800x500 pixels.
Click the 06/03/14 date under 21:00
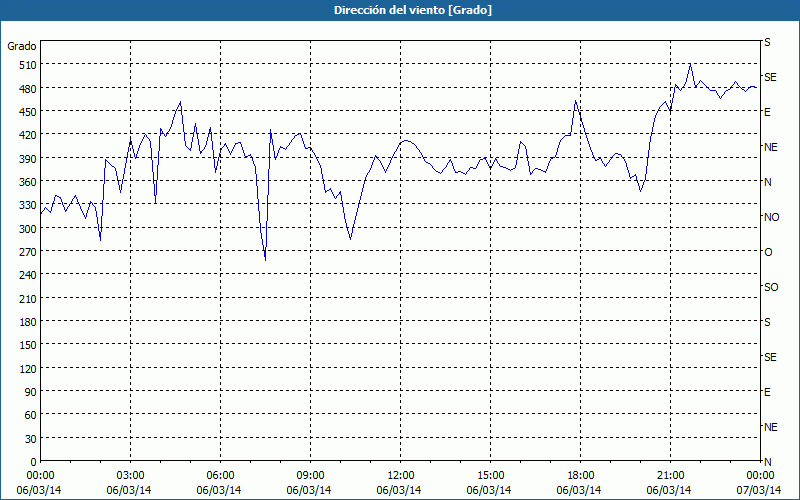coord(669,490)
